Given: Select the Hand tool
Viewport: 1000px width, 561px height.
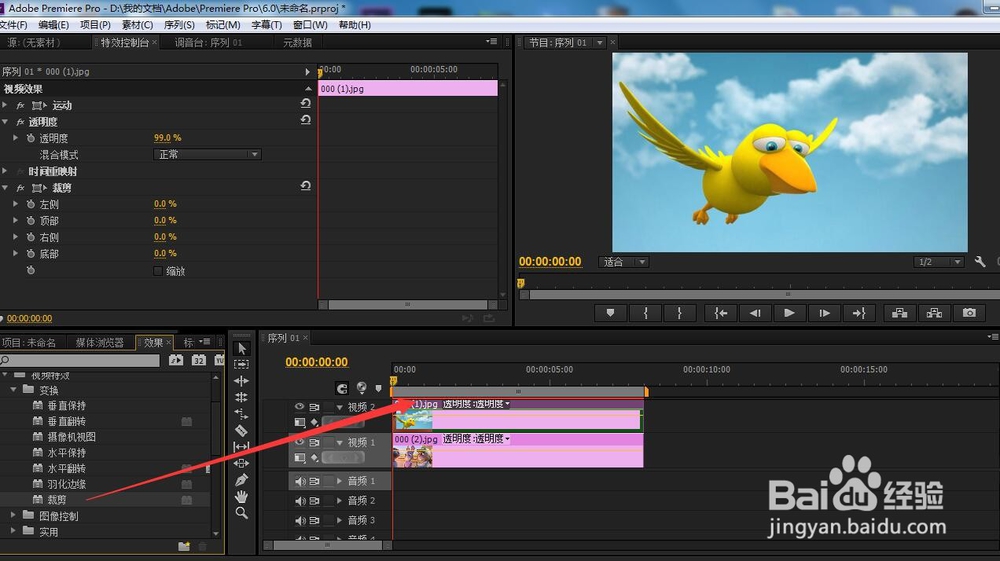Looking at the screenshot, I should coord(242,496).
